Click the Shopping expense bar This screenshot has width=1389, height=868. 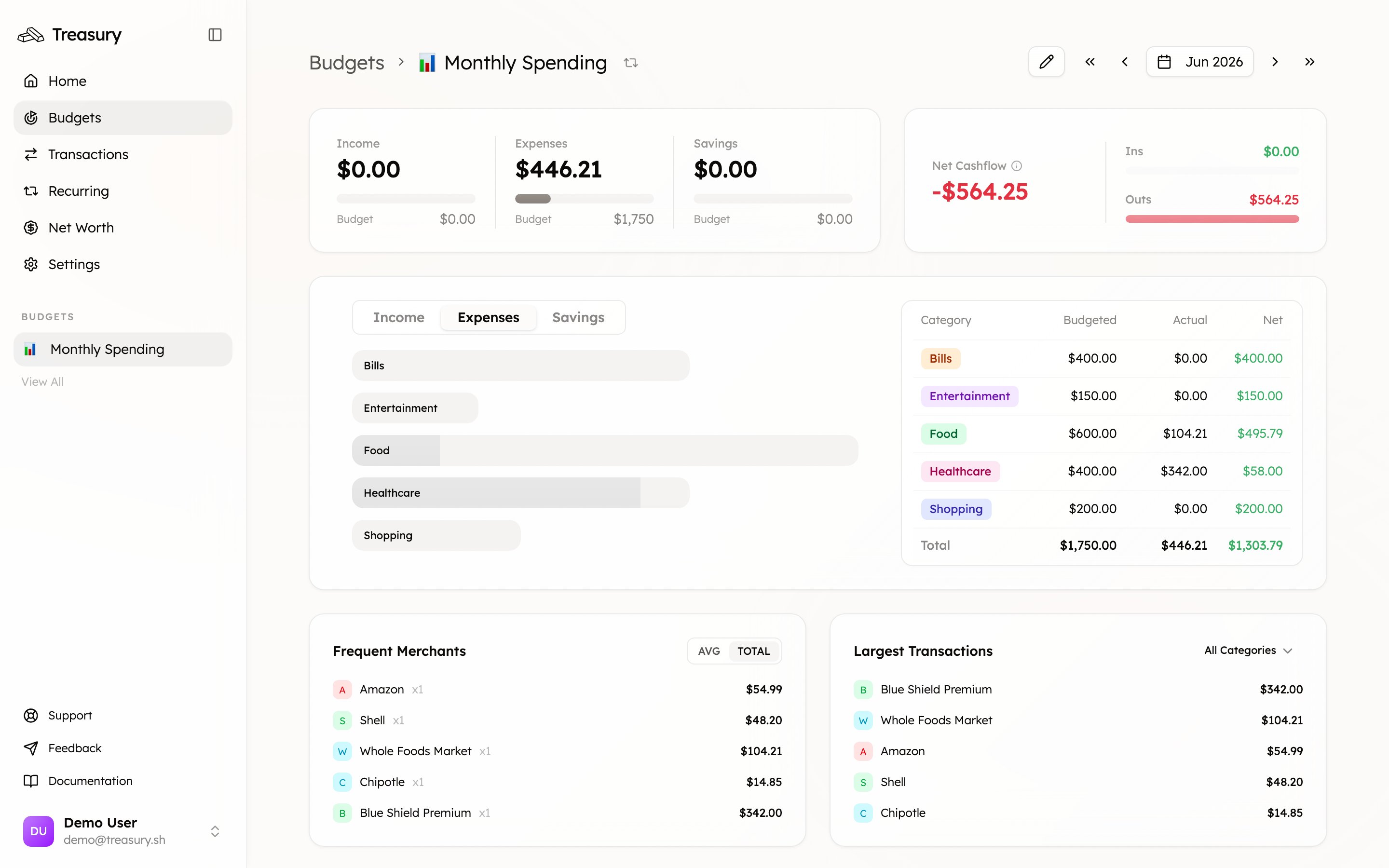[x=436, y=536]
